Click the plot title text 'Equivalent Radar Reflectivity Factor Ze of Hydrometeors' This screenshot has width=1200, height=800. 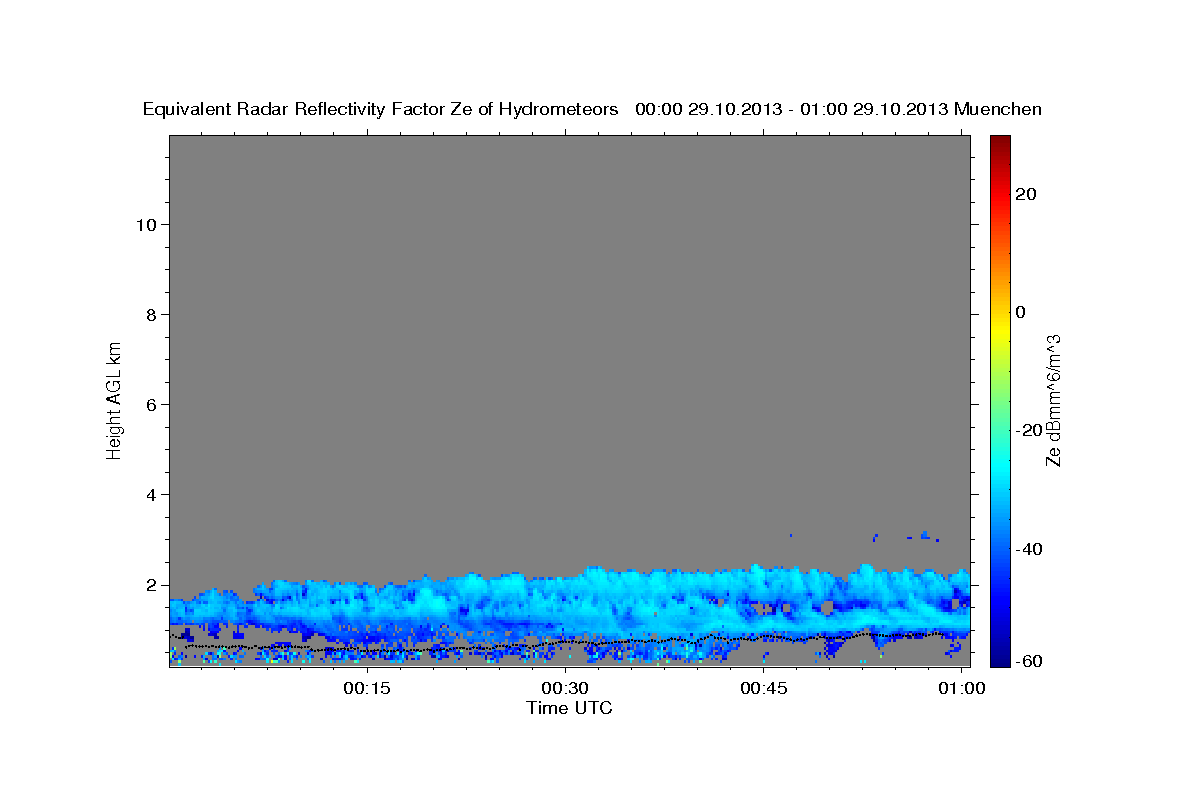coord(380,110)
